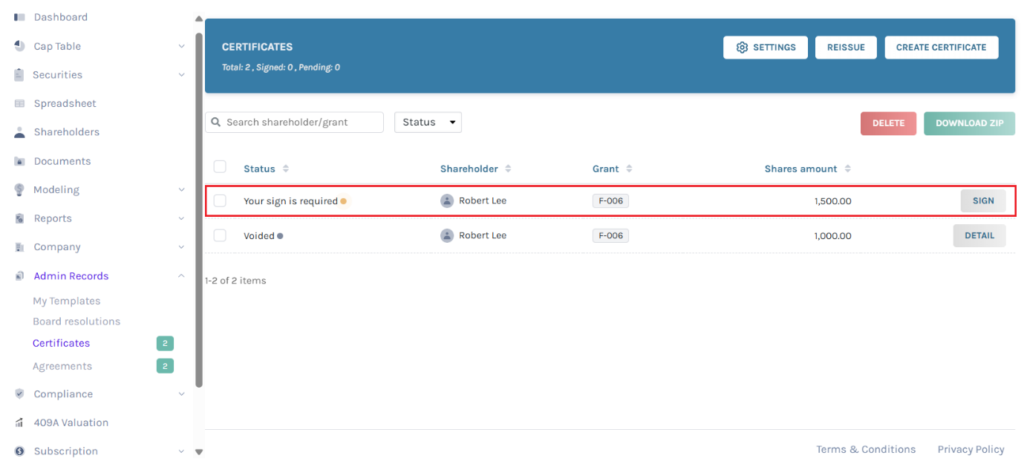This screenshot has width=1024, height=467.
Task: Go to Shareholders menu item
Action: (67, 132)
